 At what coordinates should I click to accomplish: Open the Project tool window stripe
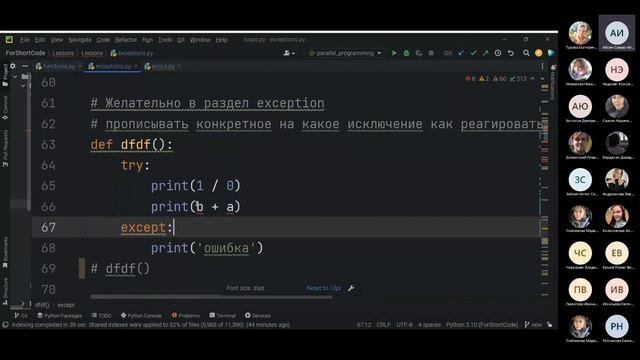5,75
